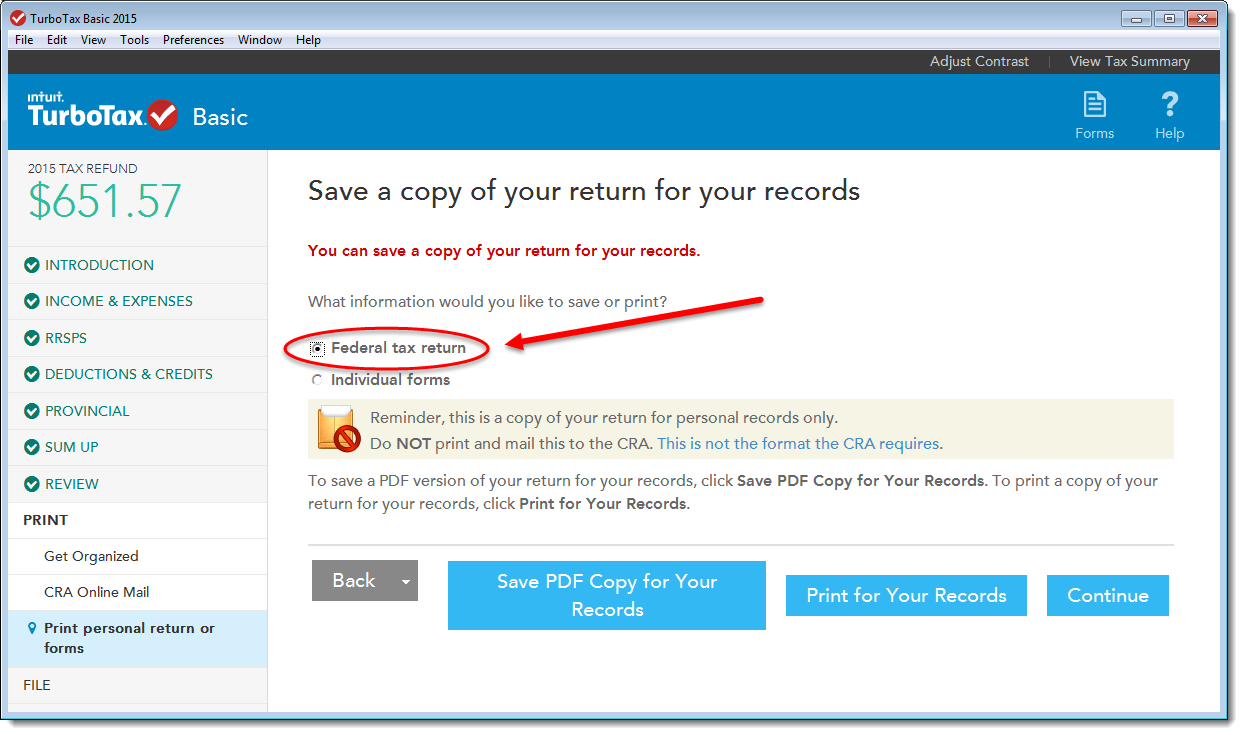Click the location pin beside Print personal return
The height and width of the screenshot is (735, 1243).
(x=32, y=629)
